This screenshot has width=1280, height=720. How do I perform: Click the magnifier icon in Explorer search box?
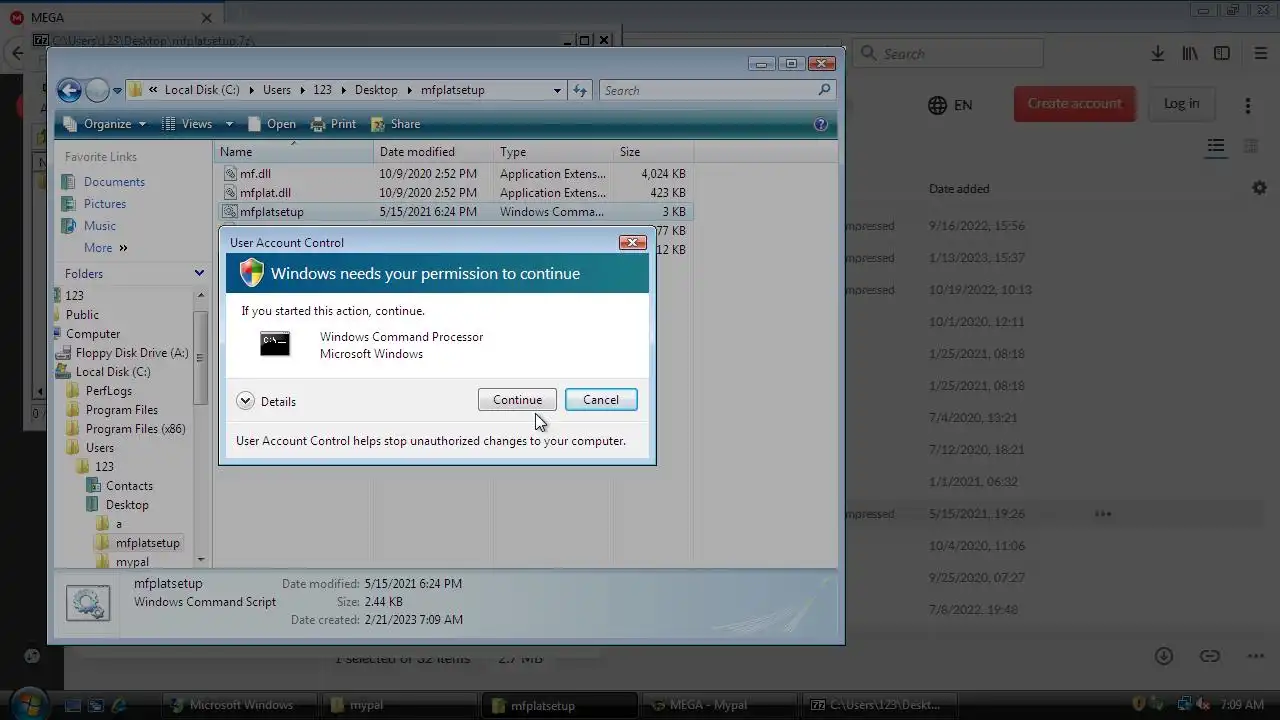(x=824, y=90)
